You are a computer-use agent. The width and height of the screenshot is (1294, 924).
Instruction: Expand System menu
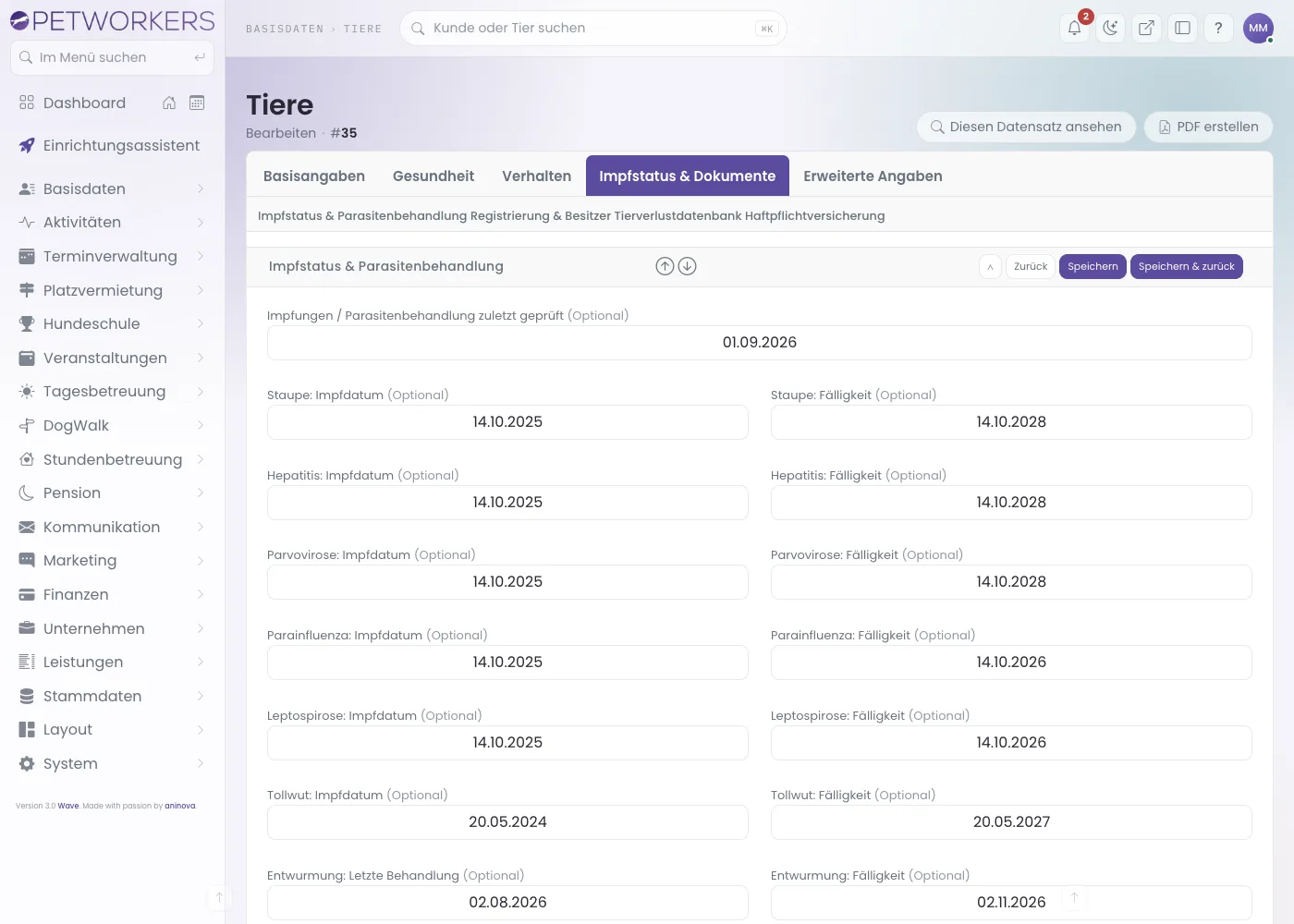112,763
